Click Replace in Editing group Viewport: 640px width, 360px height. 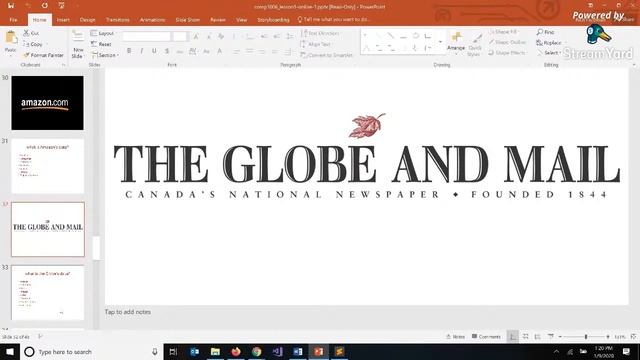(549, 42)
